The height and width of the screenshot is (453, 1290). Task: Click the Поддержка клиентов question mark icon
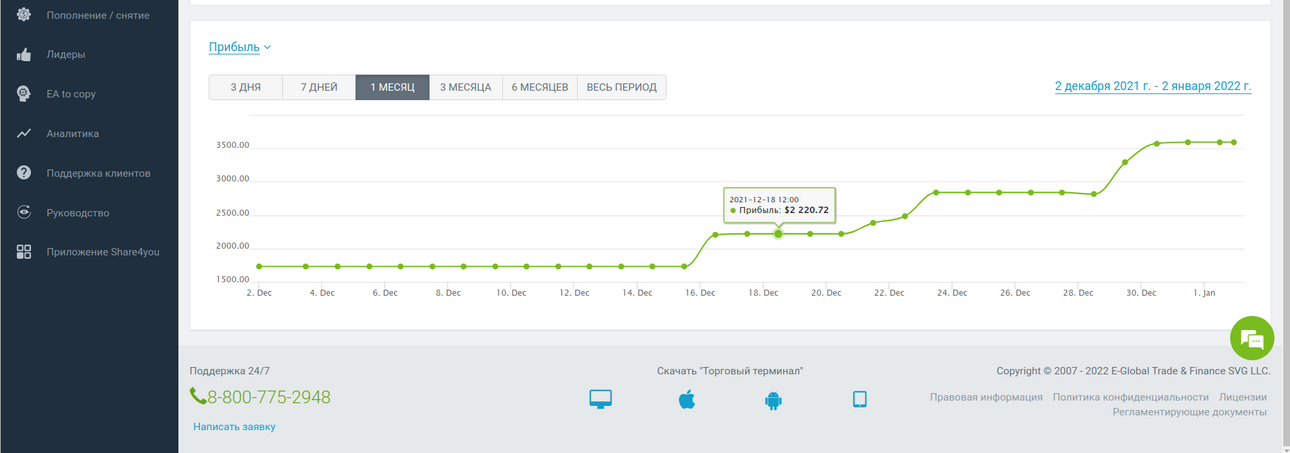tap(24, 173)
